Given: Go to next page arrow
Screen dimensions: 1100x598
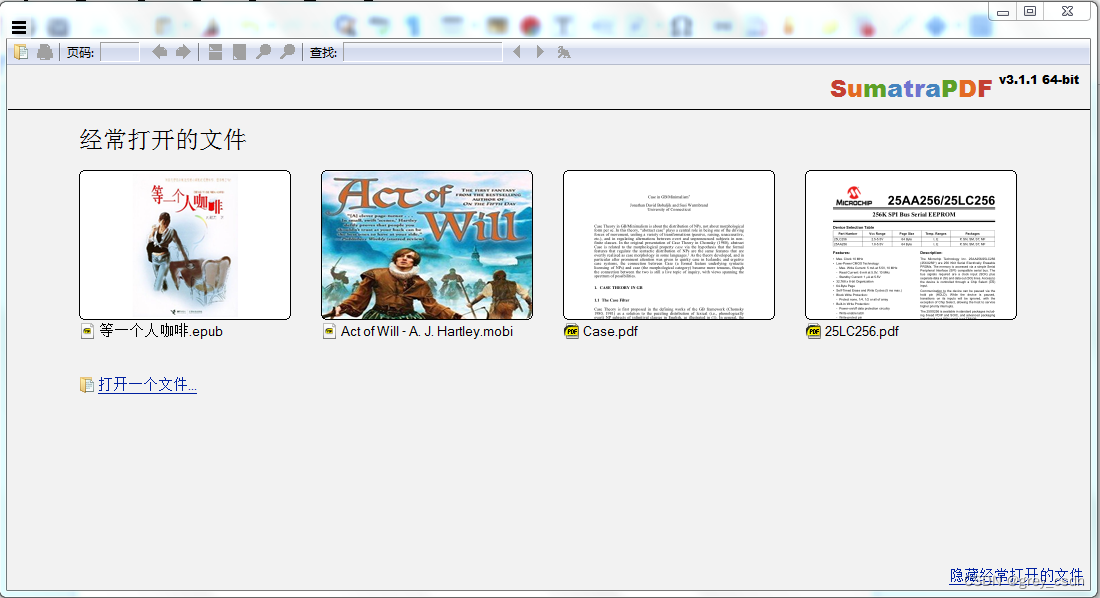Looking at the screenshot, I should (183, 52).
